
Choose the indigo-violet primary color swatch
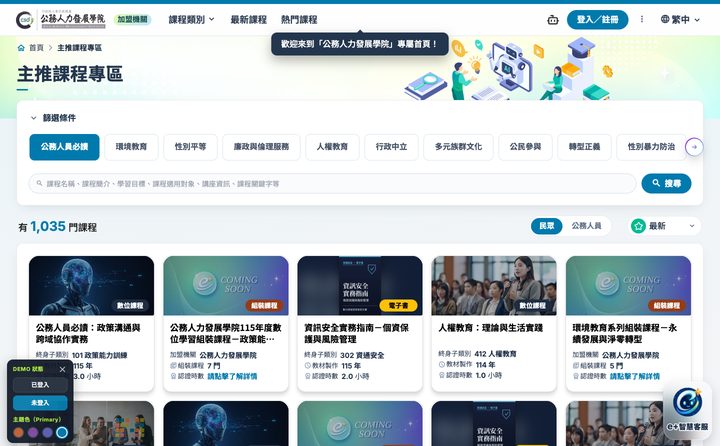pyautogui.click(x=47, y=432)
